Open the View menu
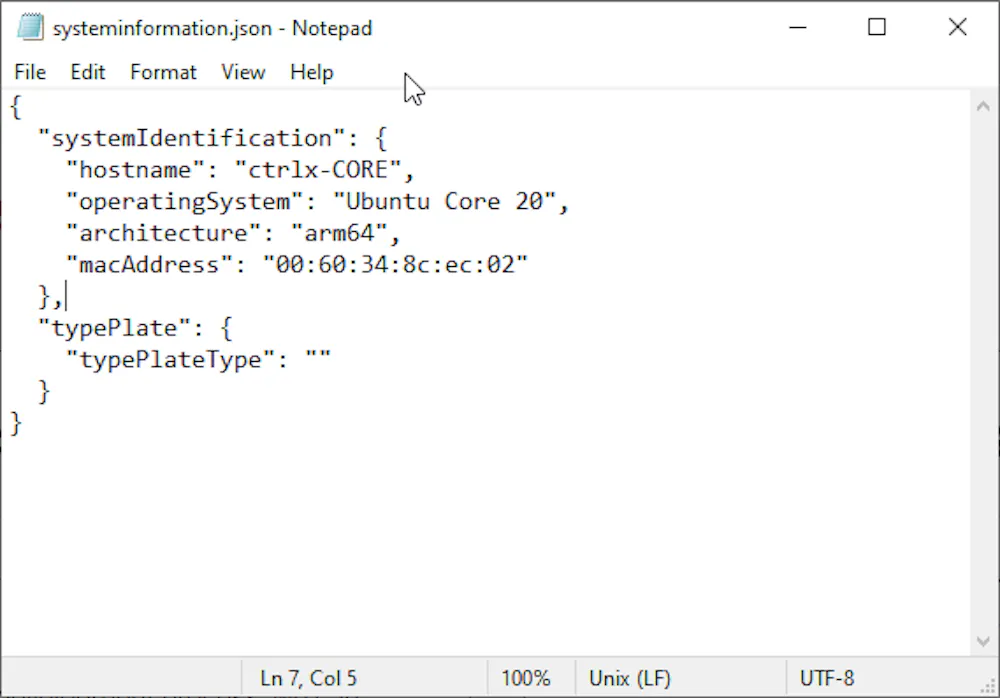 coord(243,72)
